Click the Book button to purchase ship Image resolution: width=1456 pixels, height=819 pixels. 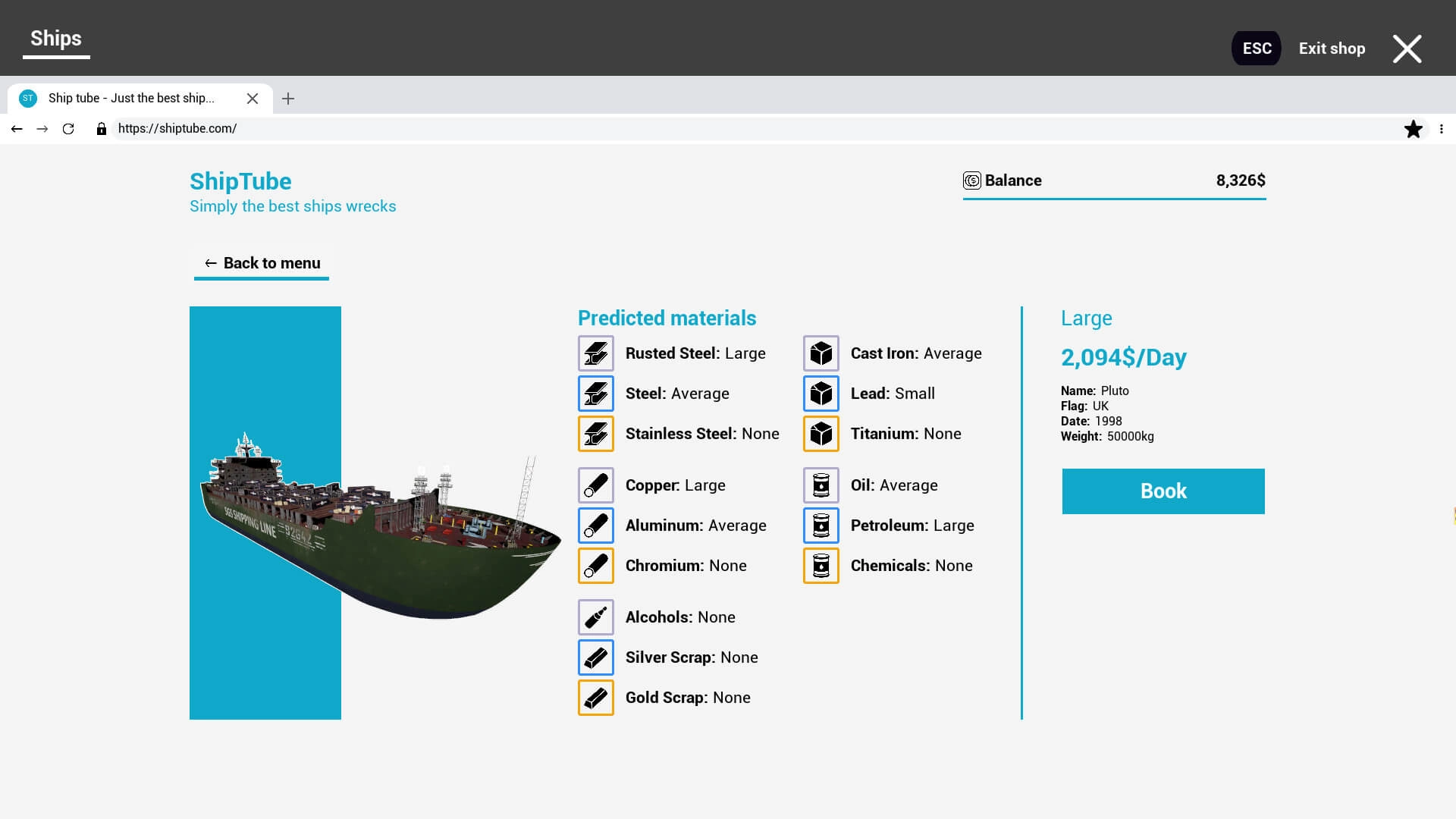(1163, 491)
